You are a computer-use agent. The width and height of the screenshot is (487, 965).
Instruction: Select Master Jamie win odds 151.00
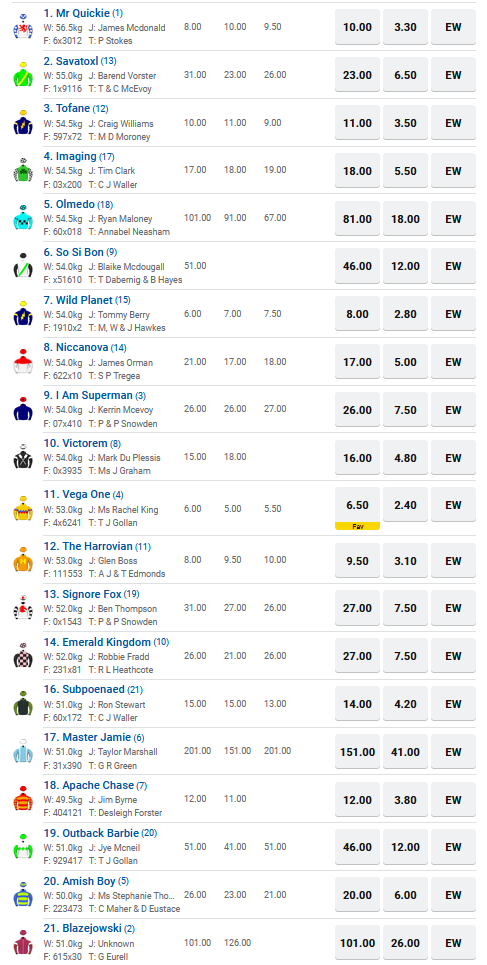(x=357, y=752)
